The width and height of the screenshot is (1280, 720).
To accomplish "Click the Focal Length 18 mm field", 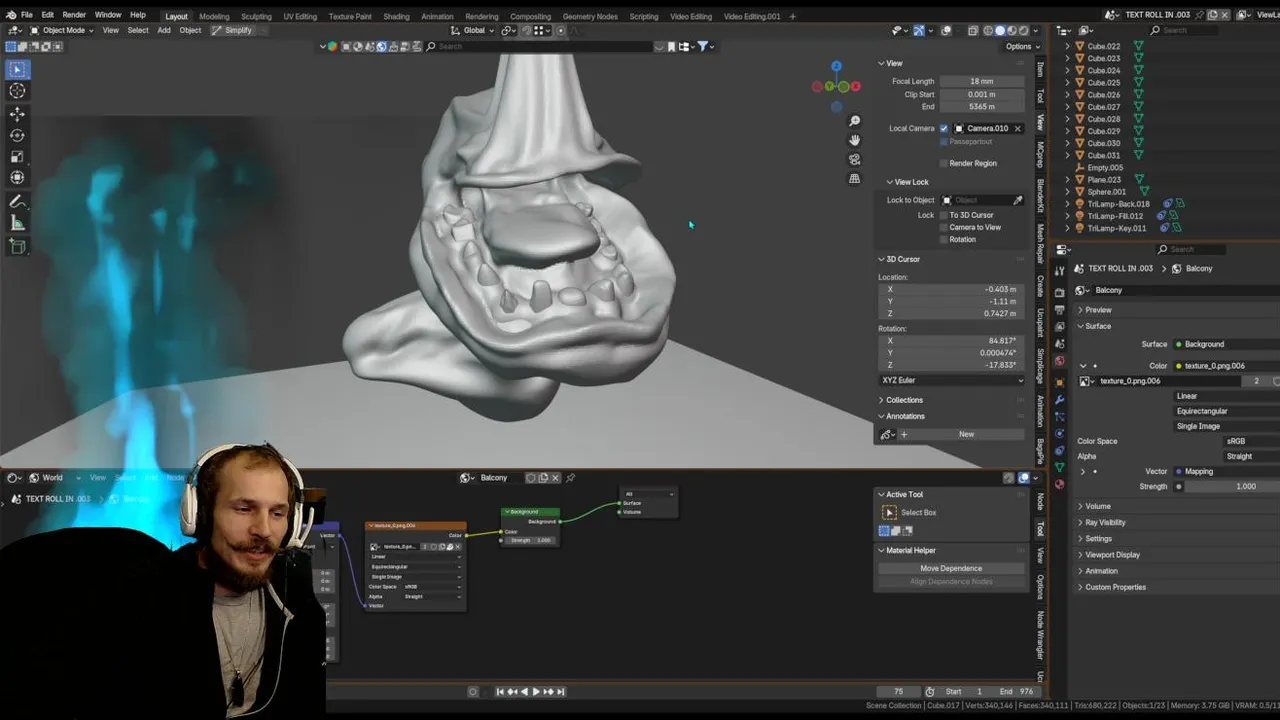I will pyautogui.click(x=981, y=81).
